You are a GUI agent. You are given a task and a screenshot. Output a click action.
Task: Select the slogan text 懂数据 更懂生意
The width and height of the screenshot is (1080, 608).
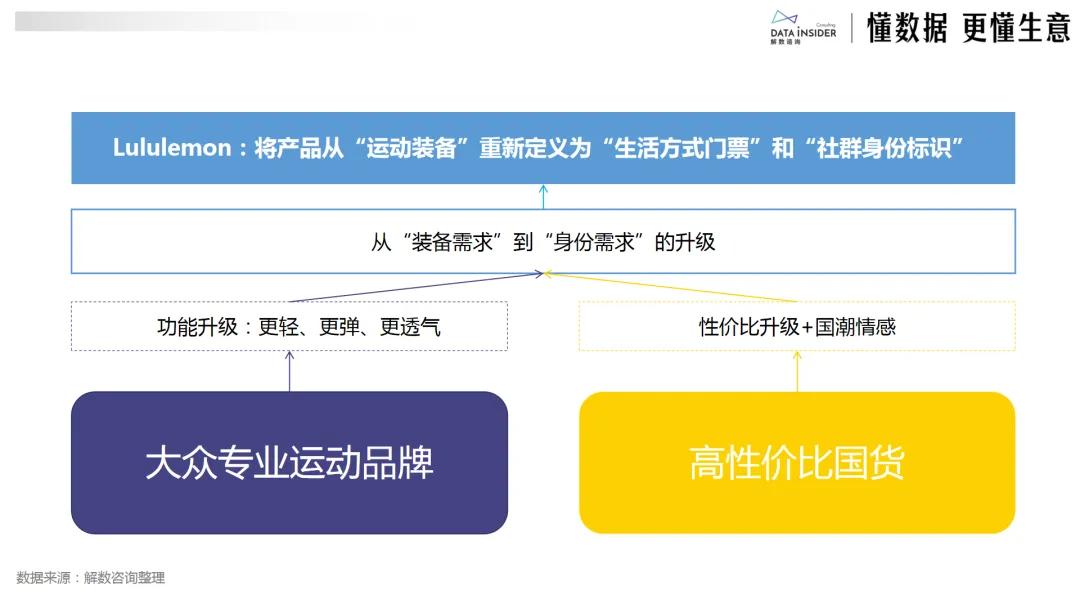click(x=968, y=28)
